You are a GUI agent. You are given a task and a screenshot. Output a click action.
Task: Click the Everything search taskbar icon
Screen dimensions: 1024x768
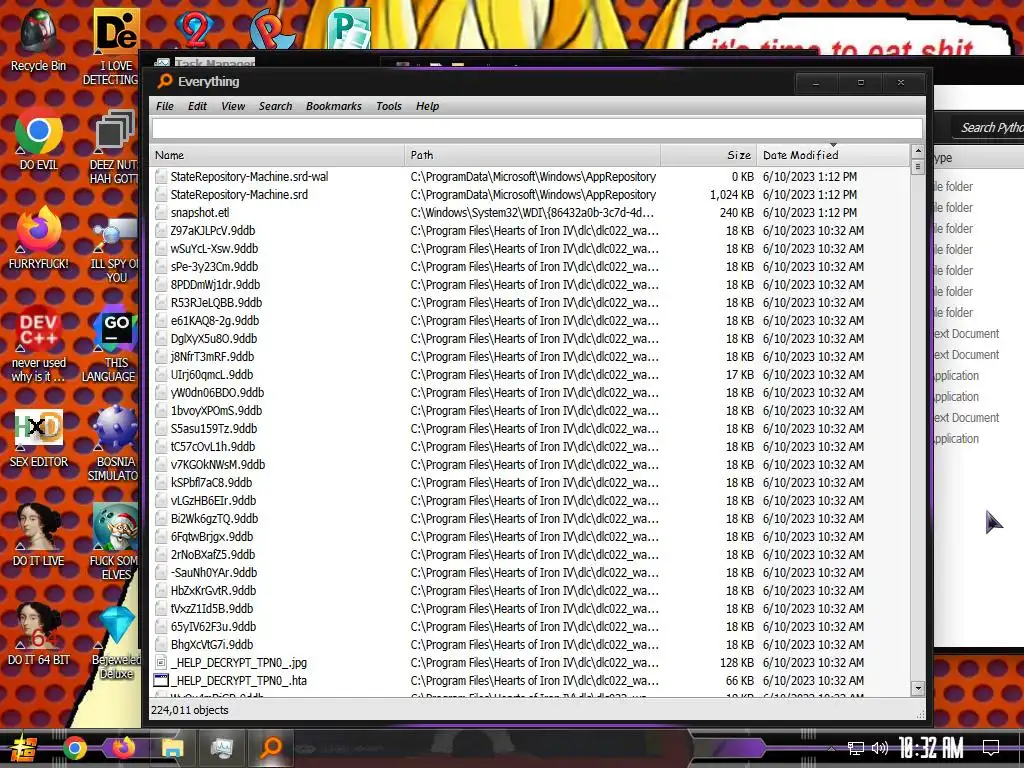click(270, 747)
